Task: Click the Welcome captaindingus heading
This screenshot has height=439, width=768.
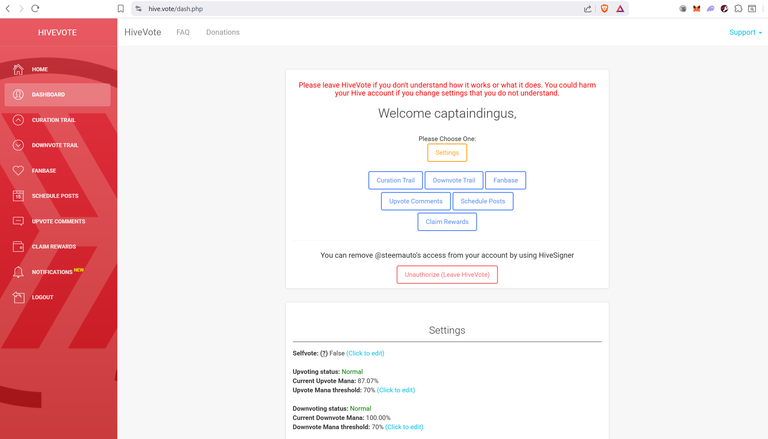Action: coord(447,114)
